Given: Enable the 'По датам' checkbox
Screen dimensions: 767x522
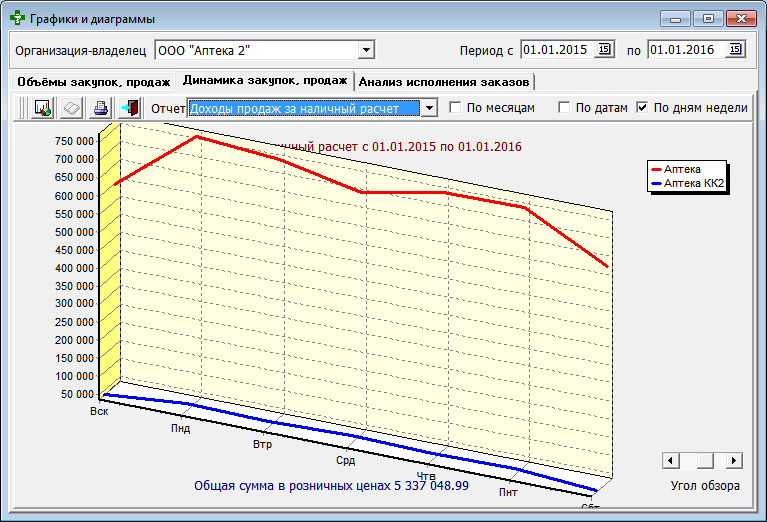Looking at the screenshot, I should tap(564, 108).
